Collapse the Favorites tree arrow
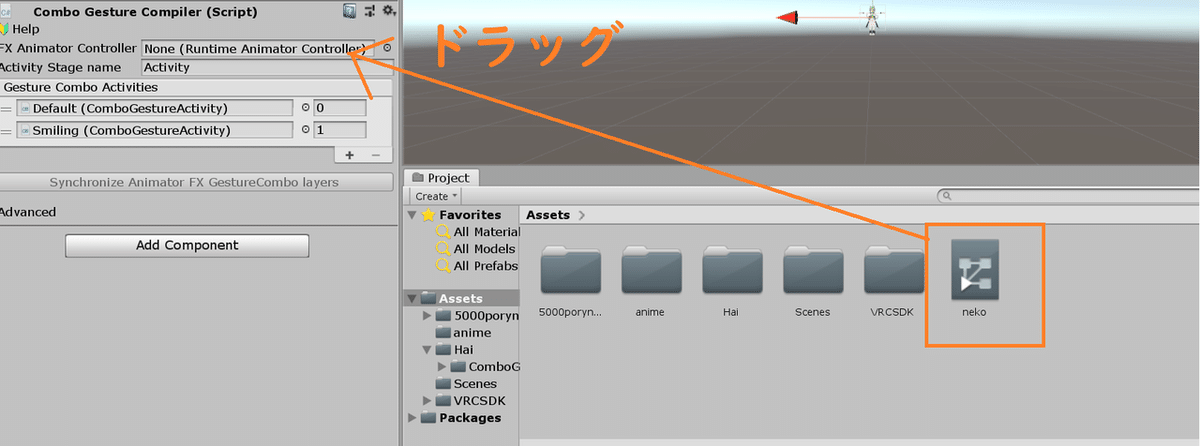This screenshot has height=446, width=1200. click(413, 215)
